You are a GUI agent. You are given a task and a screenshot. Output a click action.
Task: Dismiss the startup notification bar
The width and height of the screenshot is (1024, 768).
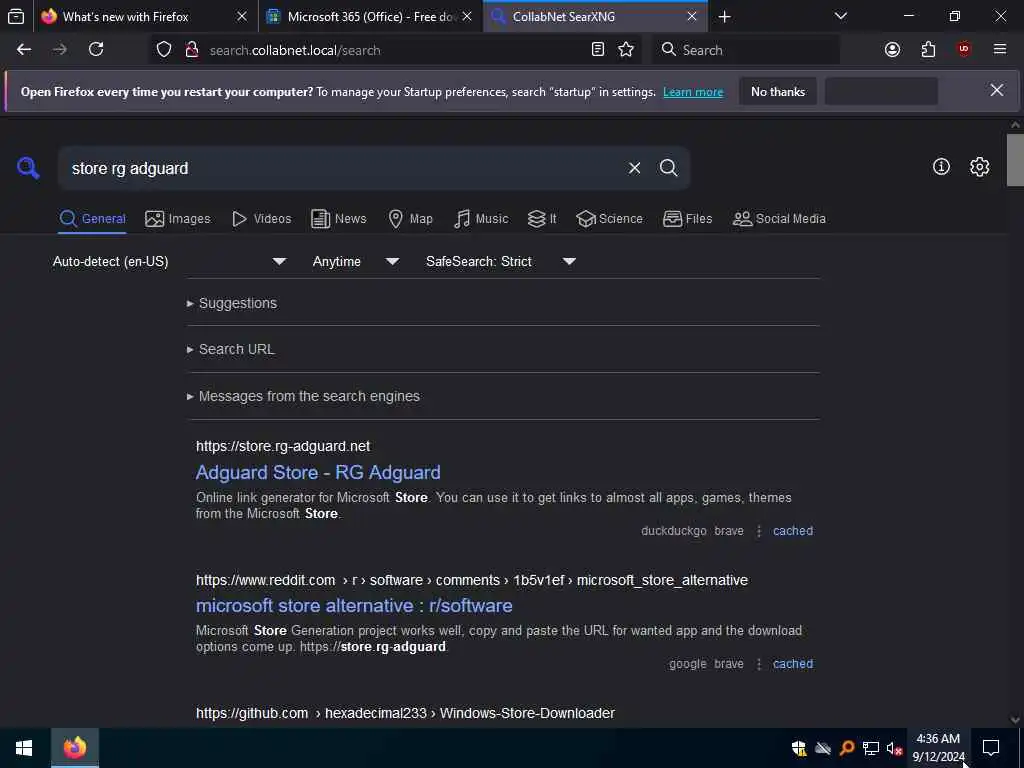point(997,90)
